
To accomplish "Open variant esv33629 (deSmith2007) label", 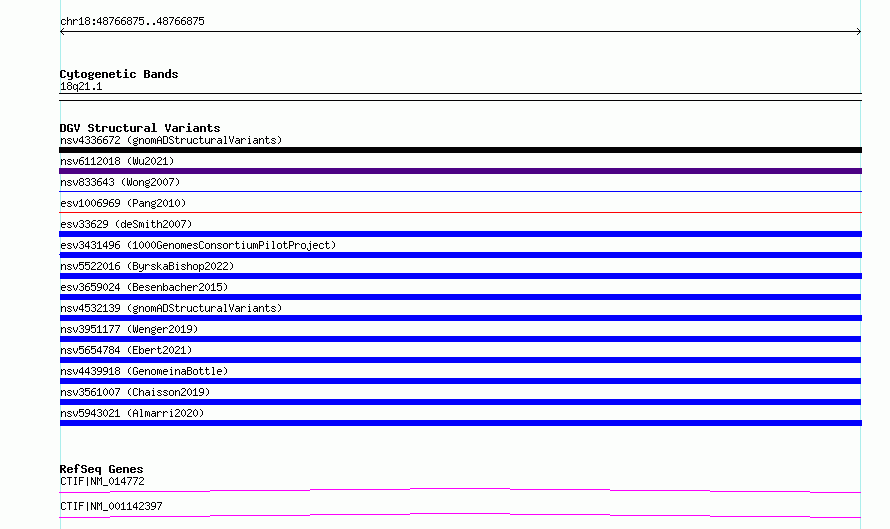I will coord(126,224).
